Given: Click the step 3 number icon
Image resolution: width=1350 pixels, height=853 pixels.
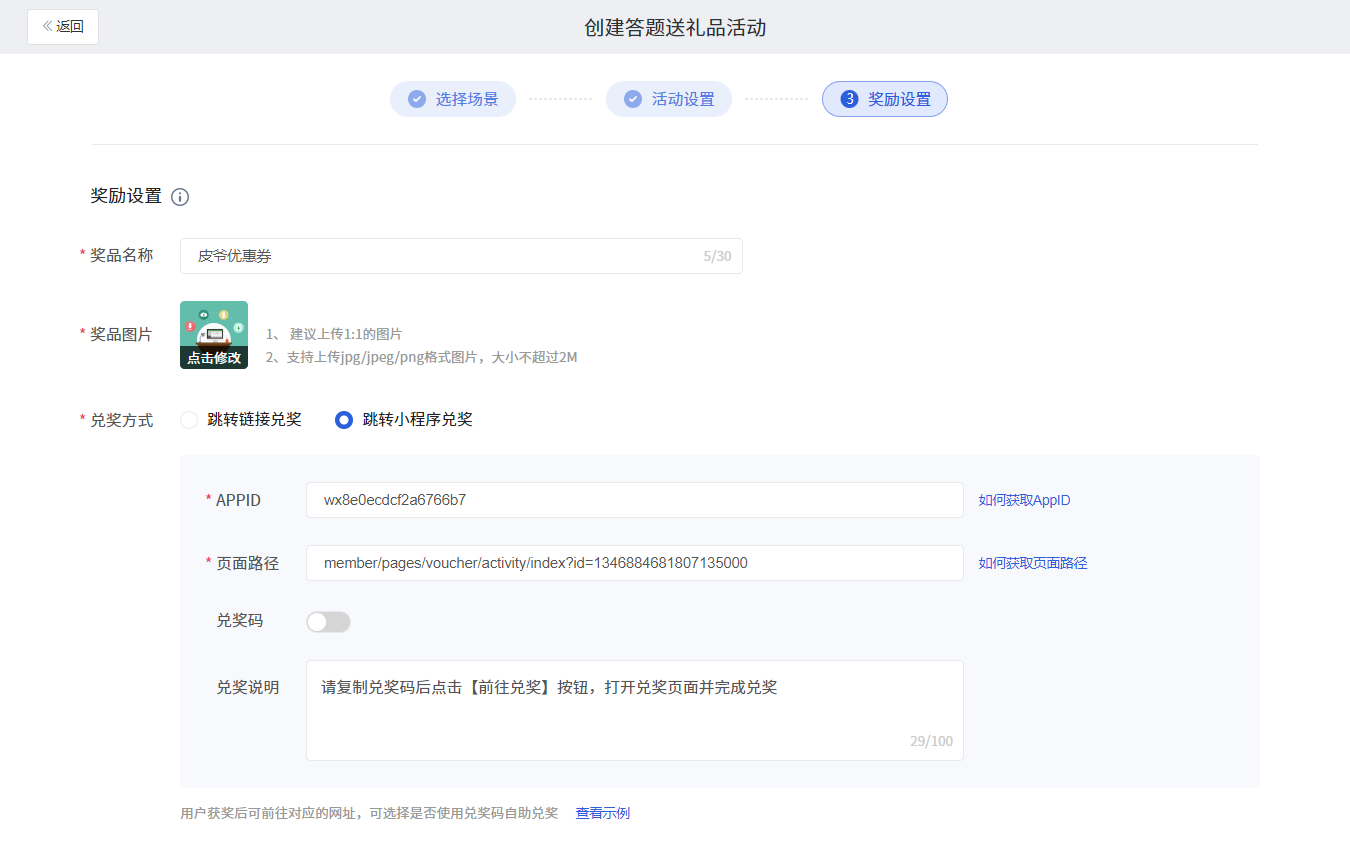Looking at the screenshot, I should (x=849, y=99).
